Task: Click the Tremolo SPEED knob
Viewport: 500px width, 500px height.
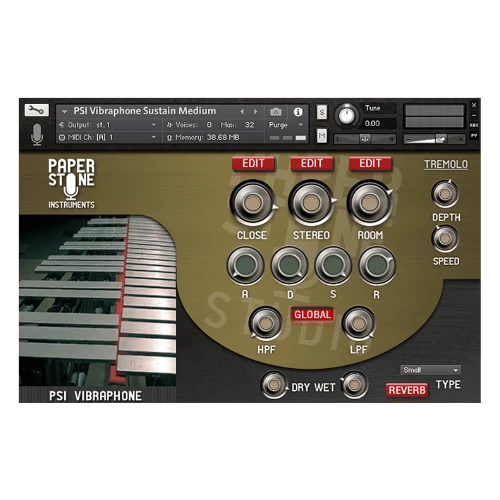Action: click(445, 239)
